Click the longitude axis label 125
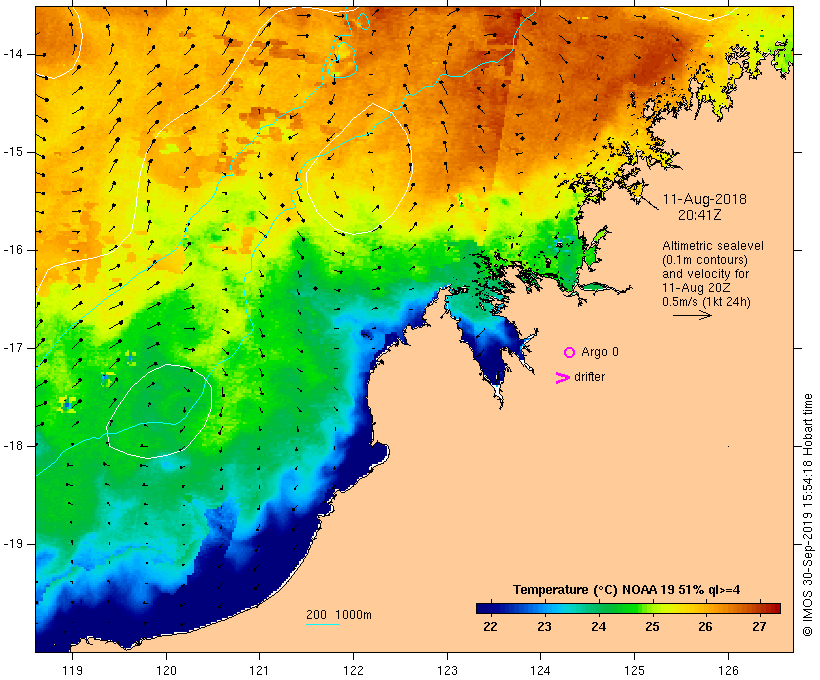This screenshot has height=680, width=820. pos(635,671)
